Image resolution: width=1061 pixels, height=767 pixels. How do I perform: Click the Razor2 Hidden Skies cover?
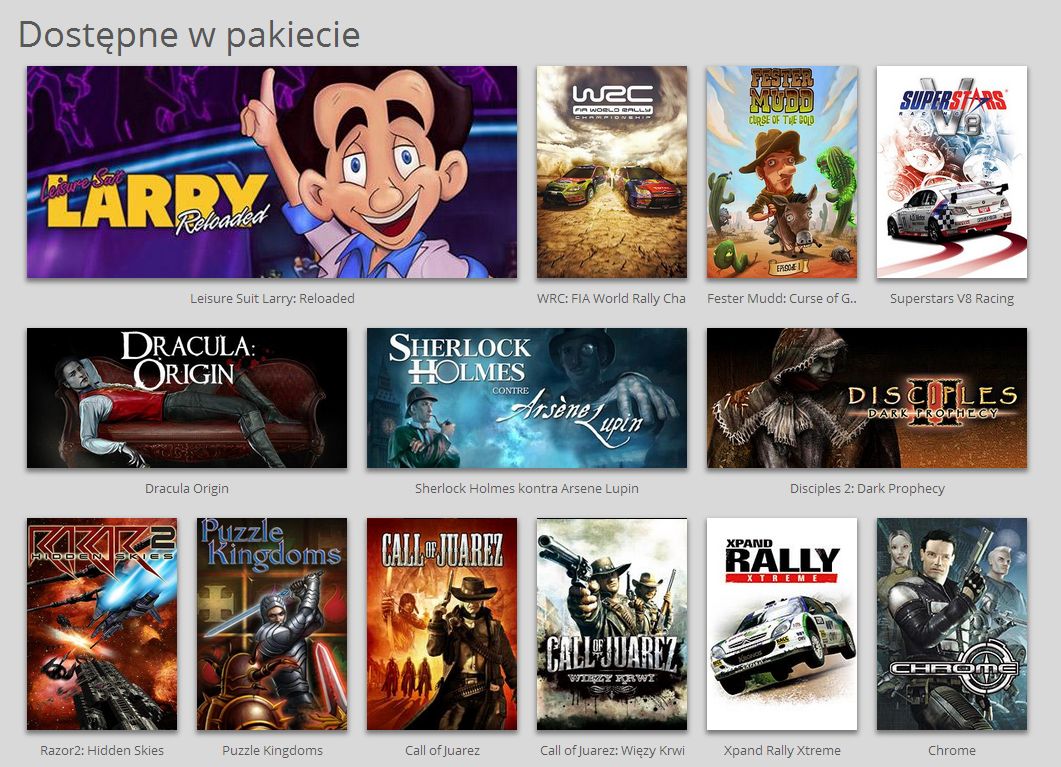102,624
